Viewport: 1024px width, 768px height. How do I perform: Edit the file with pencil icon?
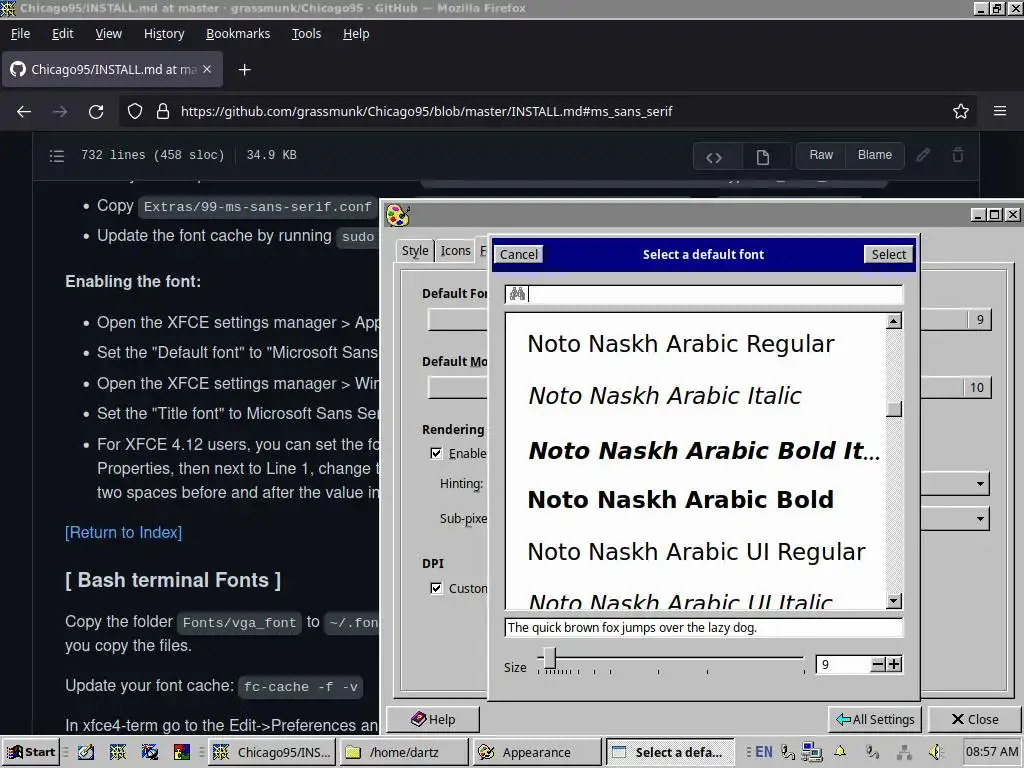923,155
